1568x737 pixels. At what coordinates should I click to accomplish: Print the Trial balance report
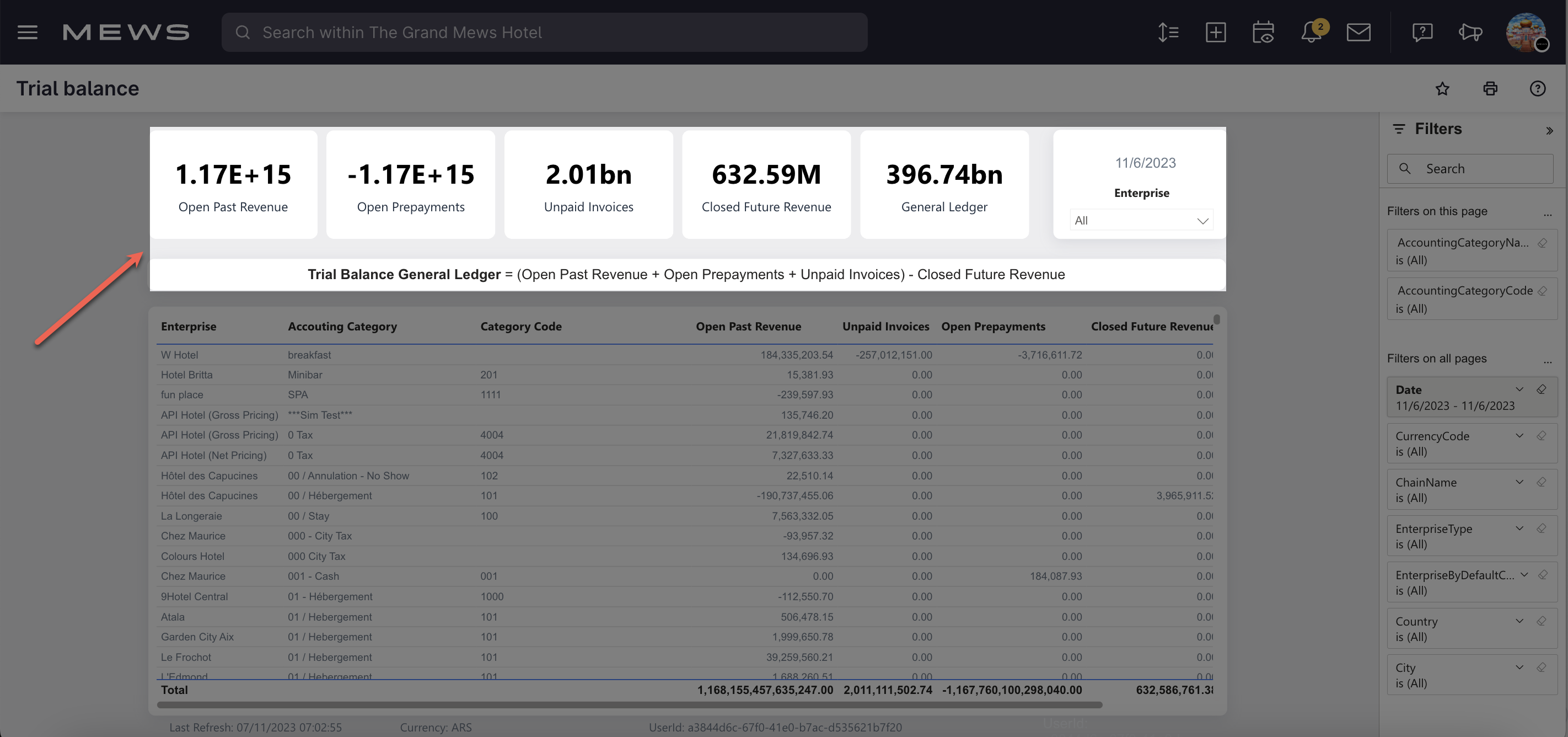pyautogui.click(x=1490, y=89)
